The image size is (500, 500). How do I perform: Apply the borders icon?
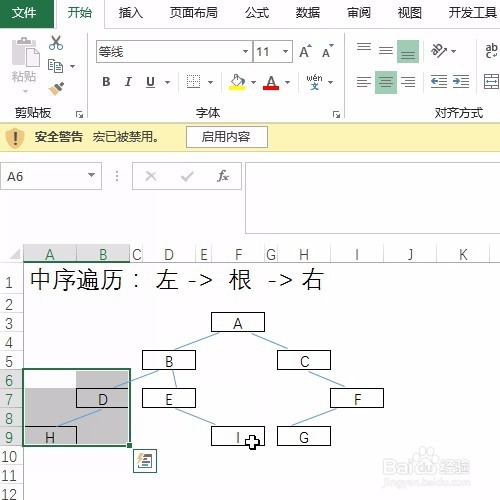tap(193, 82)
